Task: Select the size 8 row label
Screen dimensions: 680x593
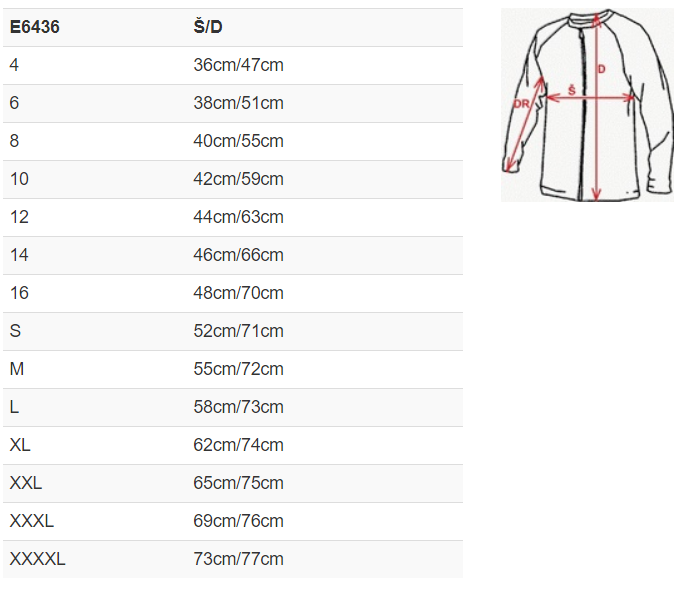Action: [14, 141]
